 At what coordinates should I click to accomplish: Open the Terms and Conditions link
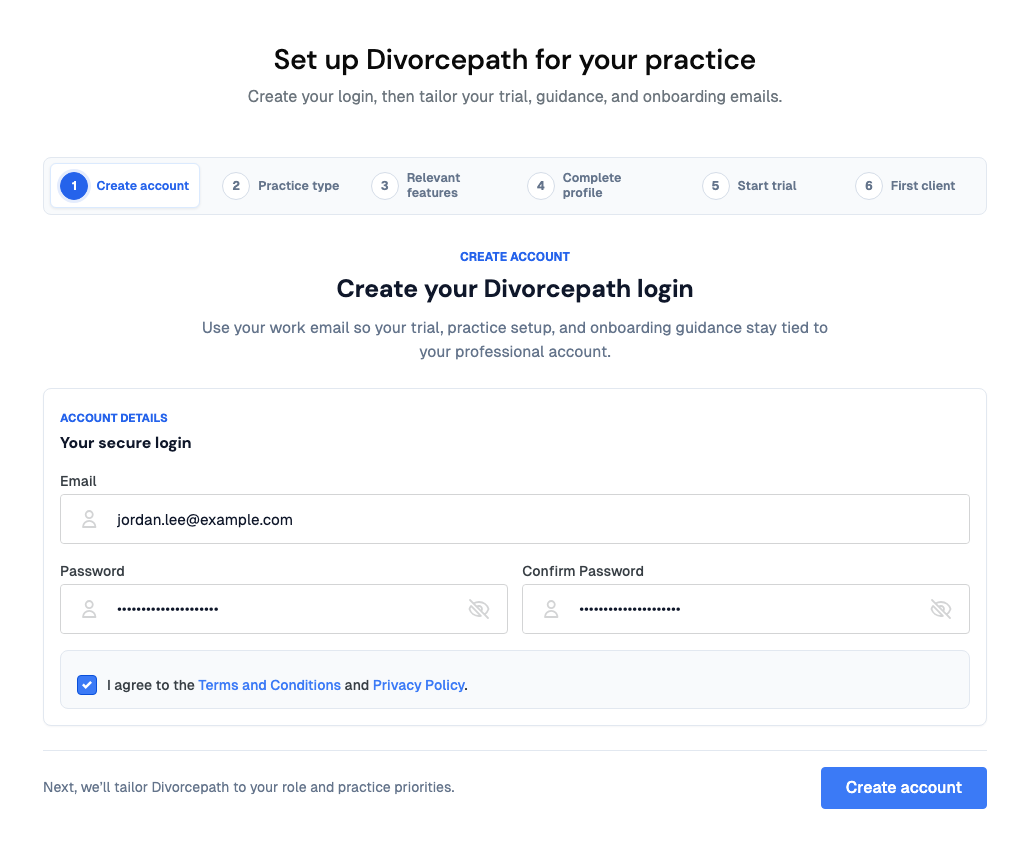269,685
